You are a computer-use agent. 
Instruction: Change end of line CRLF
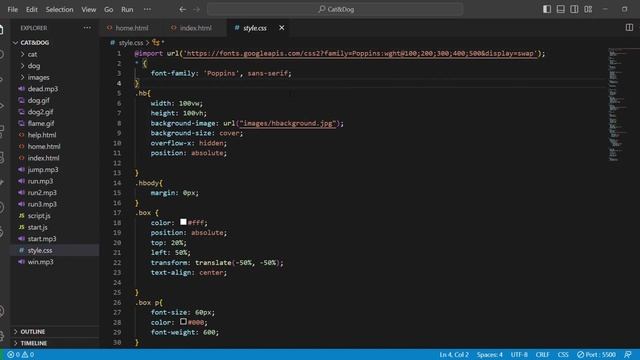(x=542, y=355)
